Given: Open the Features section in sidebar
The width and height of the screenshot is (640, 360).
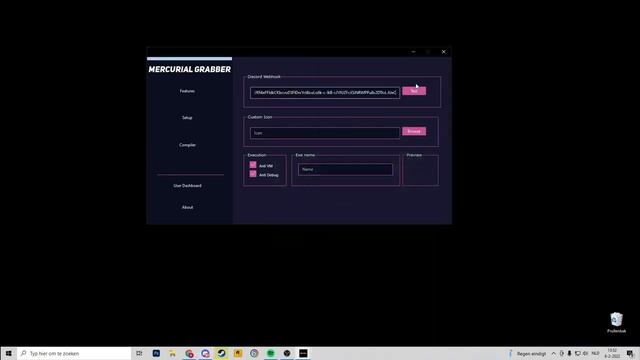Looking at the screenshot, I should coord(187,91).
